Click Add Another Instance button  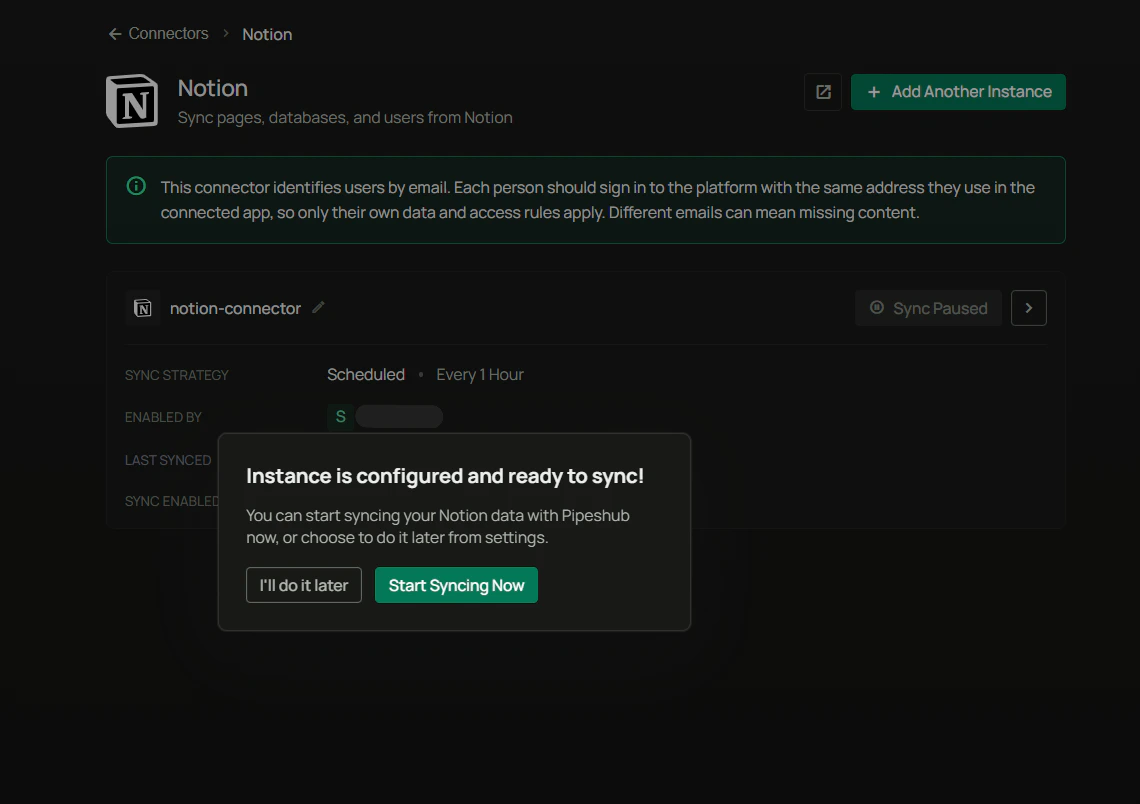[x=958, y=92]
